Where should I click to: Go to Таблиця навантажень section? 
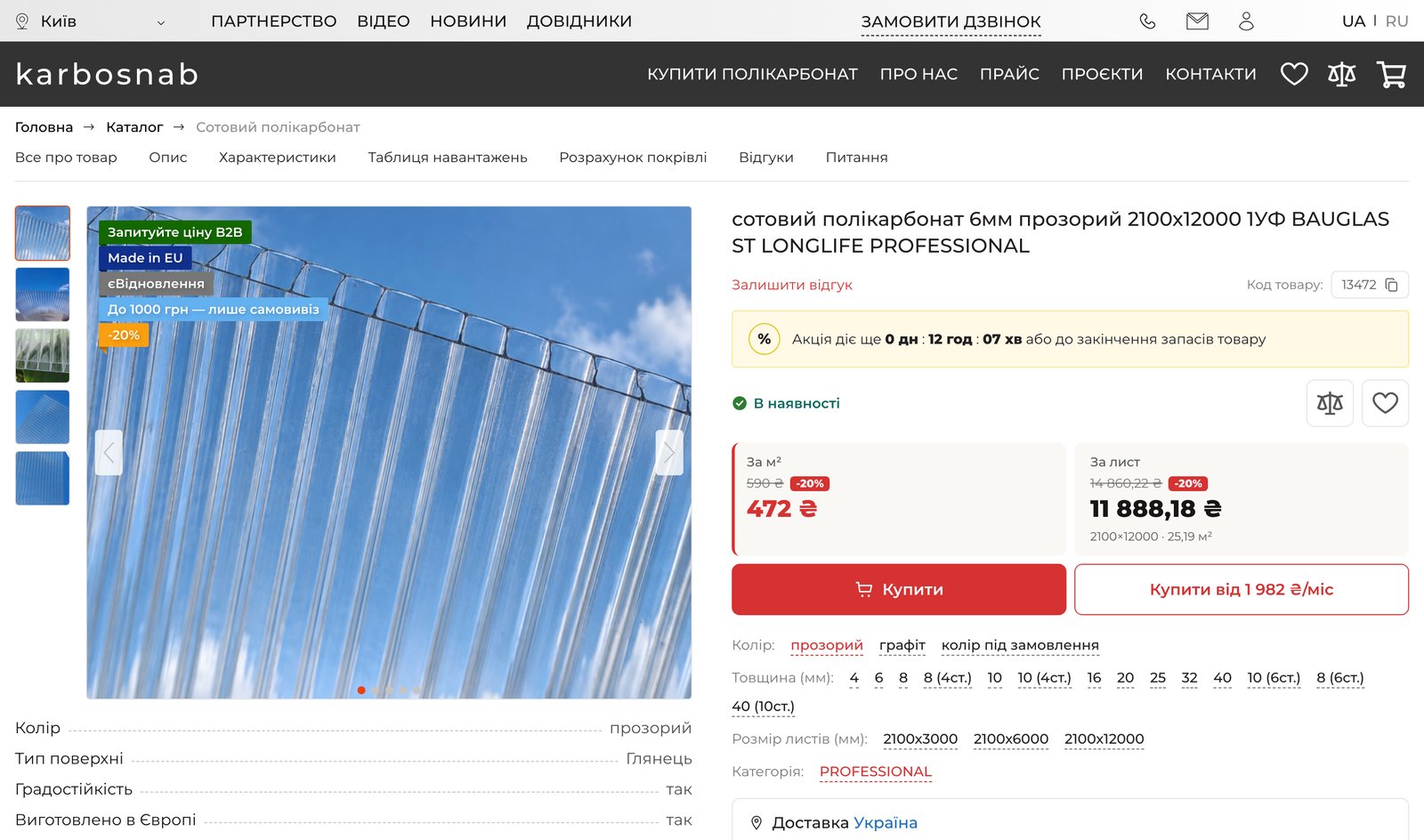click(x=448, y=157)
